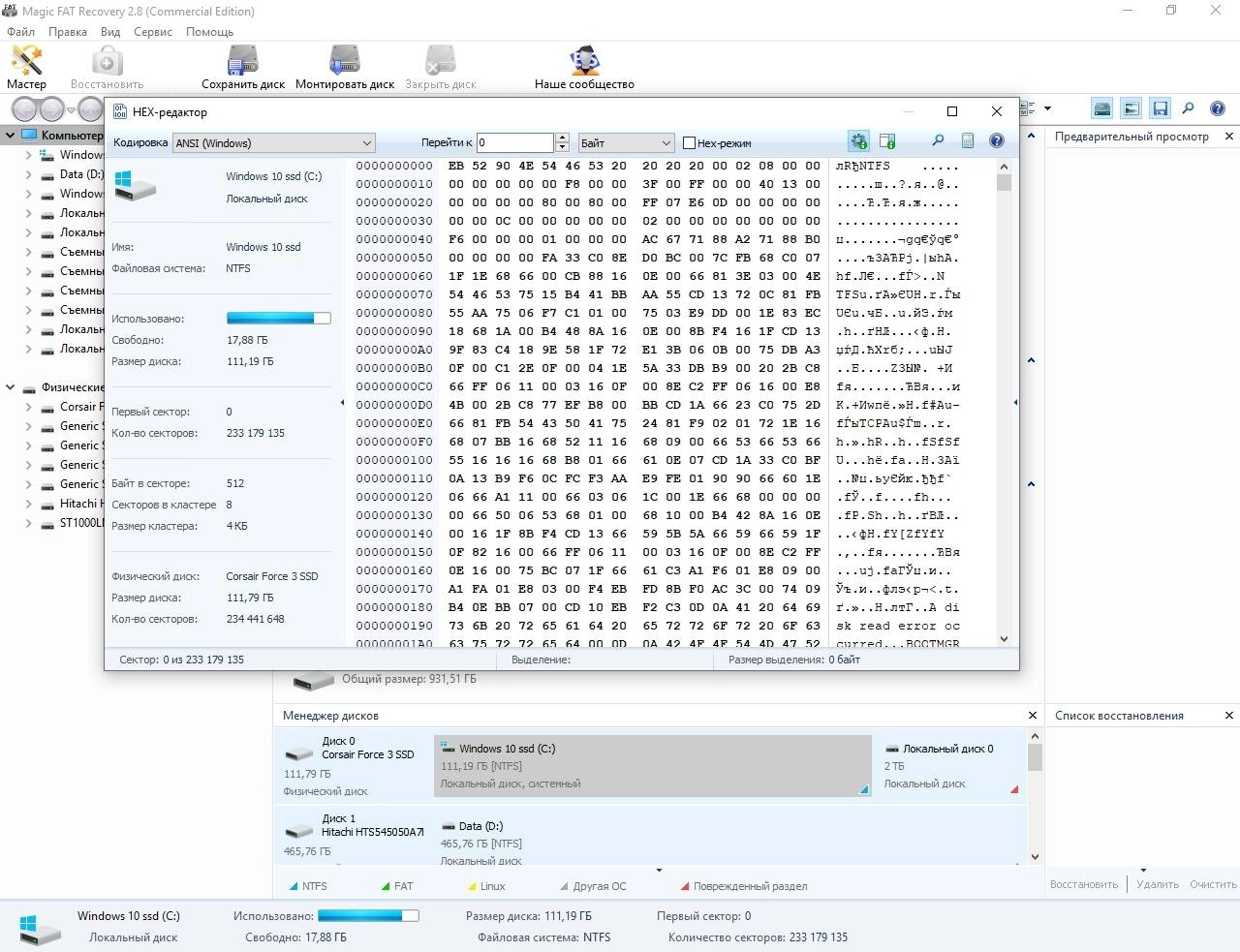Open hex editor settings gear icon
1240x952 pixels.
pyautogui.click(x=858, y=141)
